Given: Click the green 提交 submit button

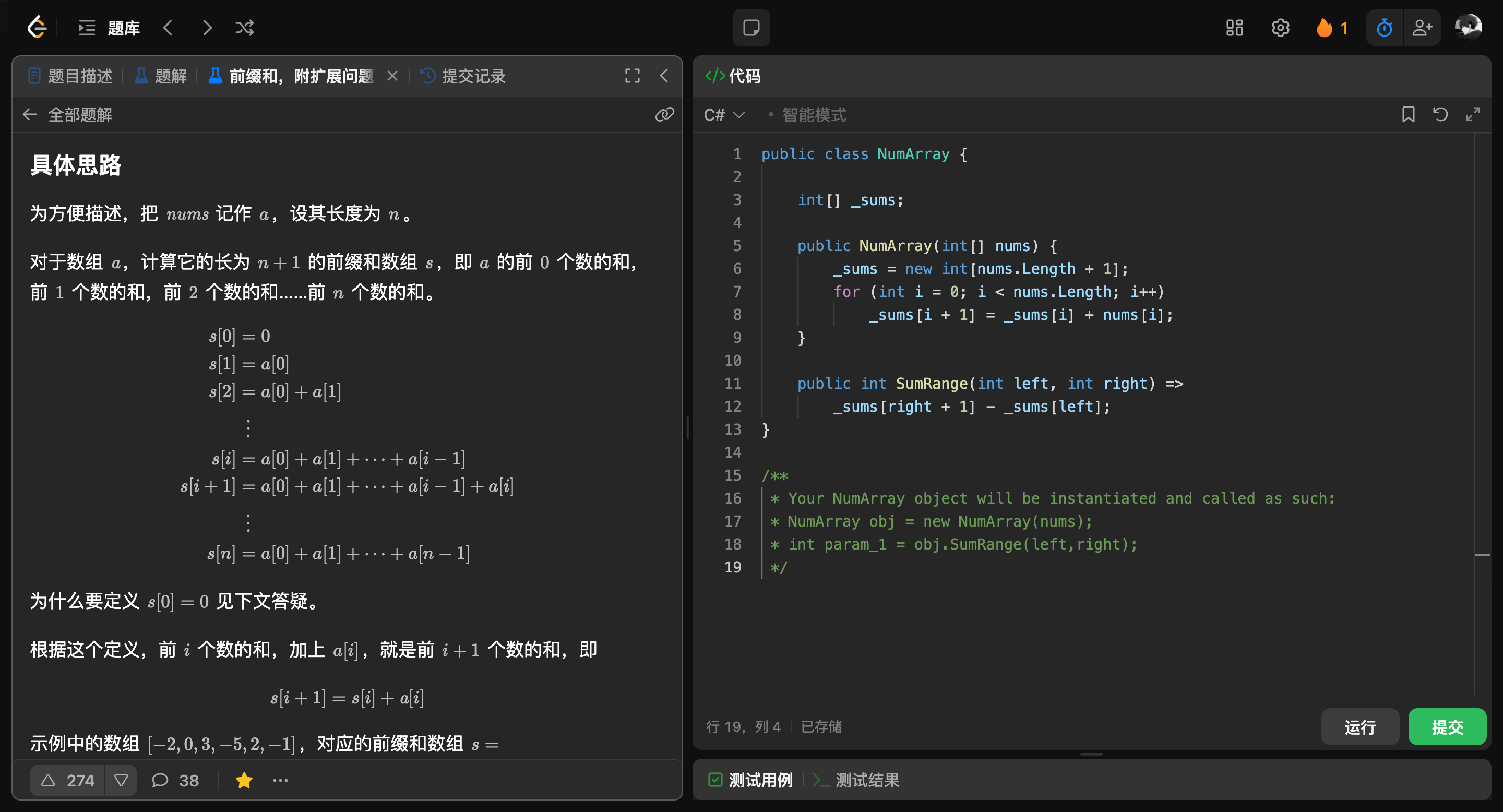Looking at the screenshot, I should pyautogui.click(x=1447, y=727).
